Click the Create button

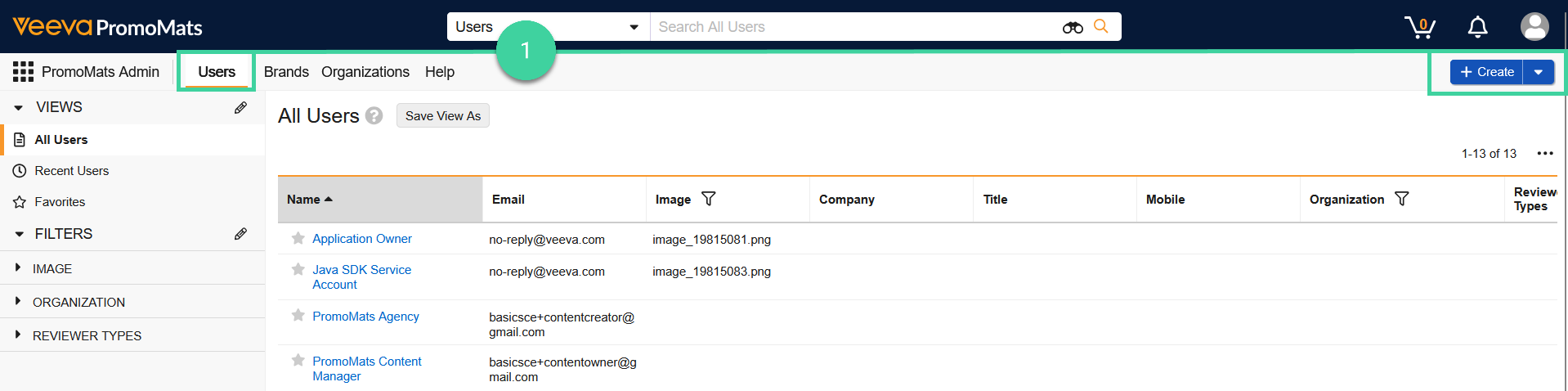[x=1486, y=72]
